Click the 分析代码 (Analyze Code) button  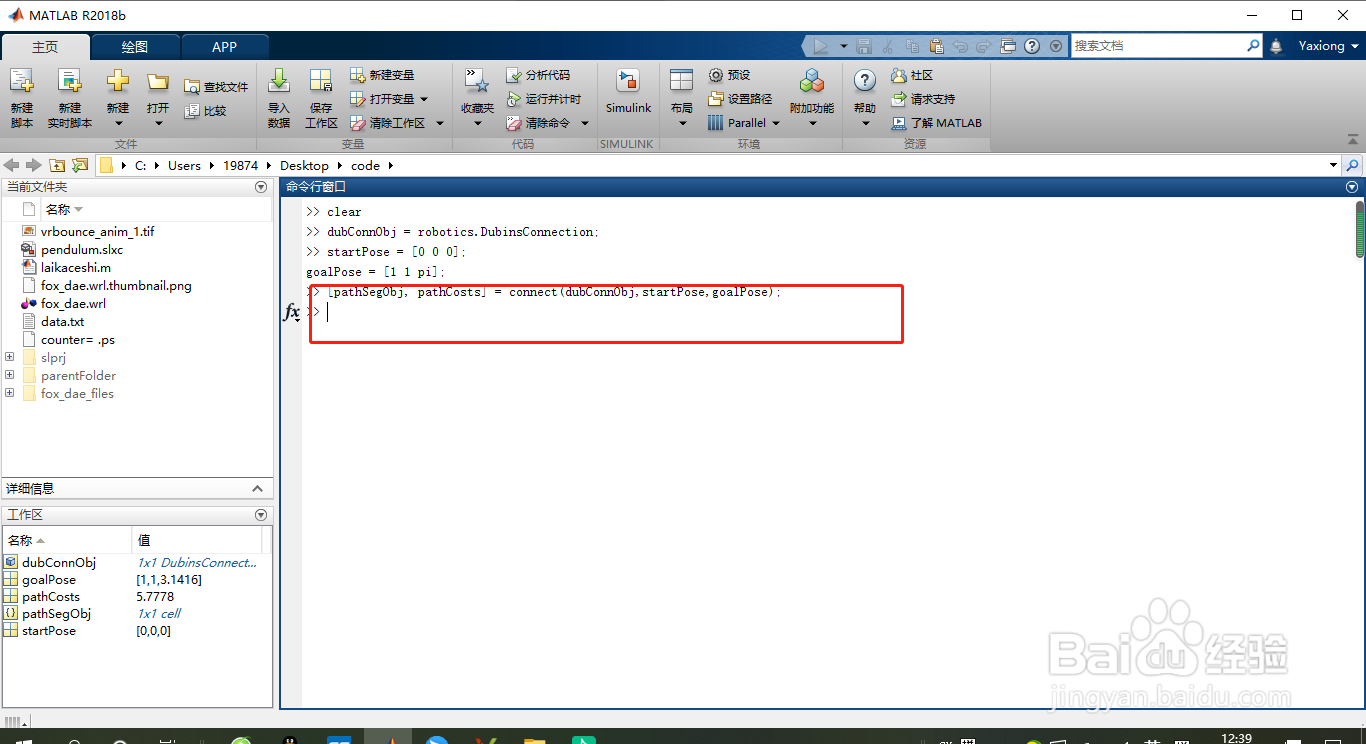click(538, 75)
